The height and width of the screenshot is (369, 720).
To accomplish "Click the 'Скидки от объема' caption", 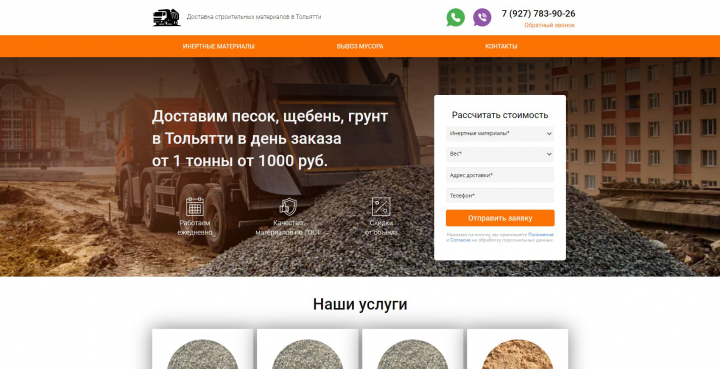I will pyautogui.click(x=381, y=228).
